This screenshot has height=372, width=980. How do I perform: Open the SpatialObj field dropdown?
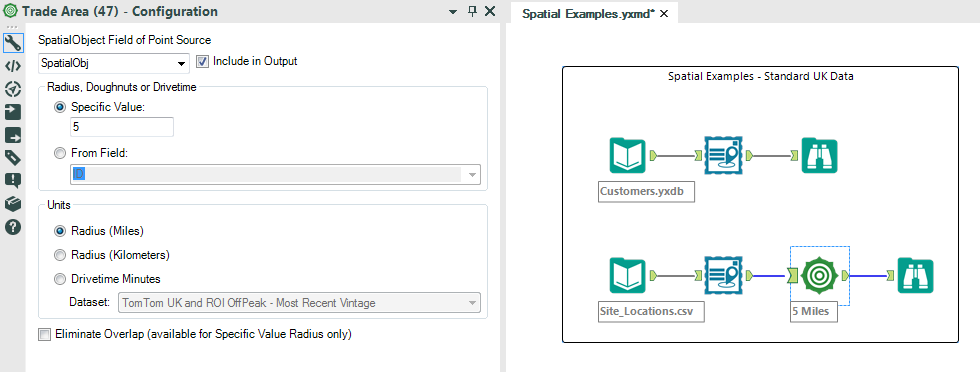114,63
